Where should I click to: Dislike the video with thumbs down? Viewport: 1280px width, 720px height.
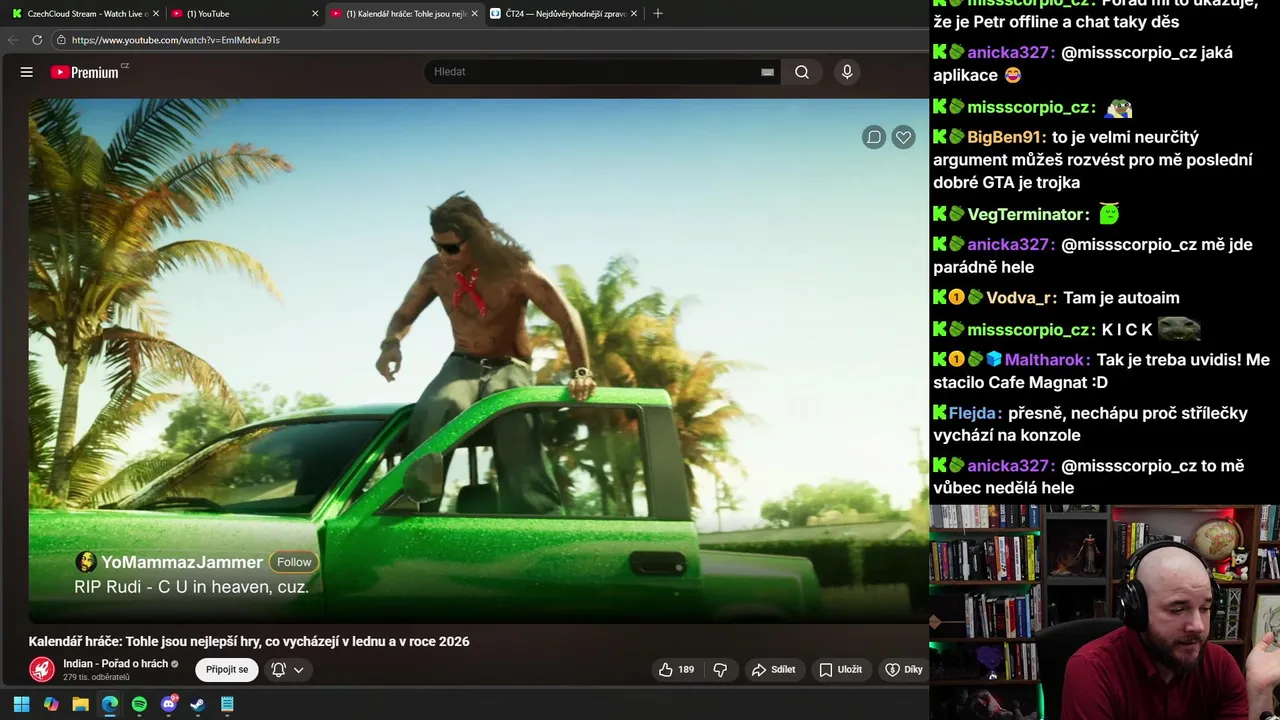(720, 670)
